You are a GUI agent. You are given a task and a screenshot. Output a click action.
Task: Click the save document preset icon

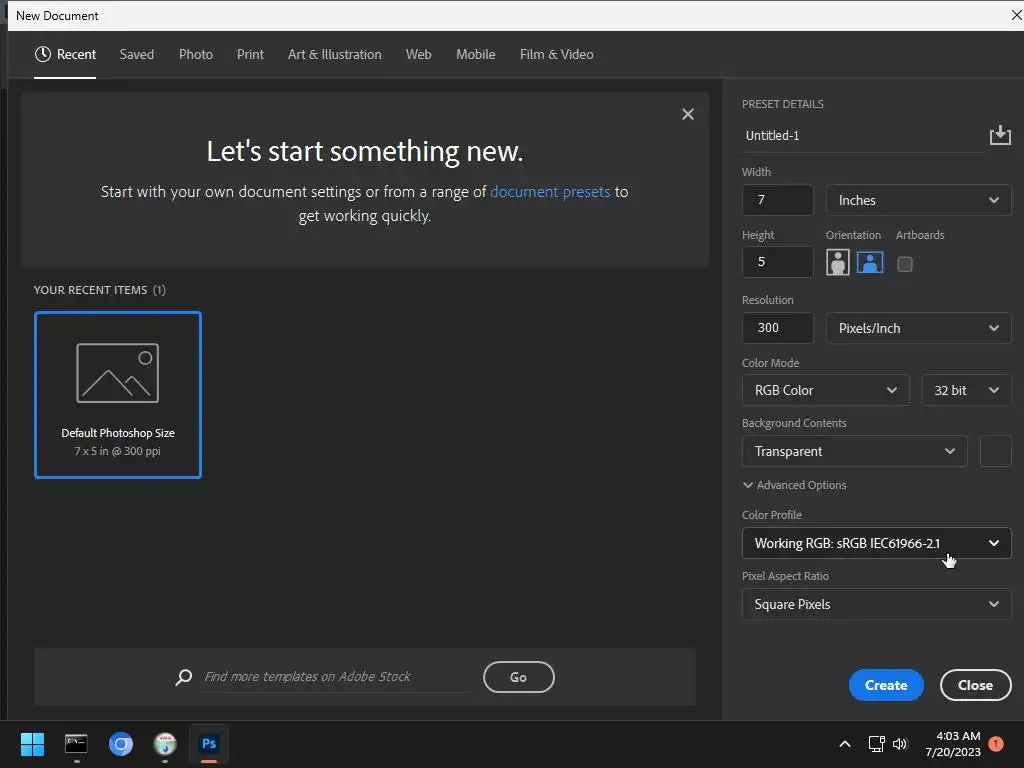1000,135
